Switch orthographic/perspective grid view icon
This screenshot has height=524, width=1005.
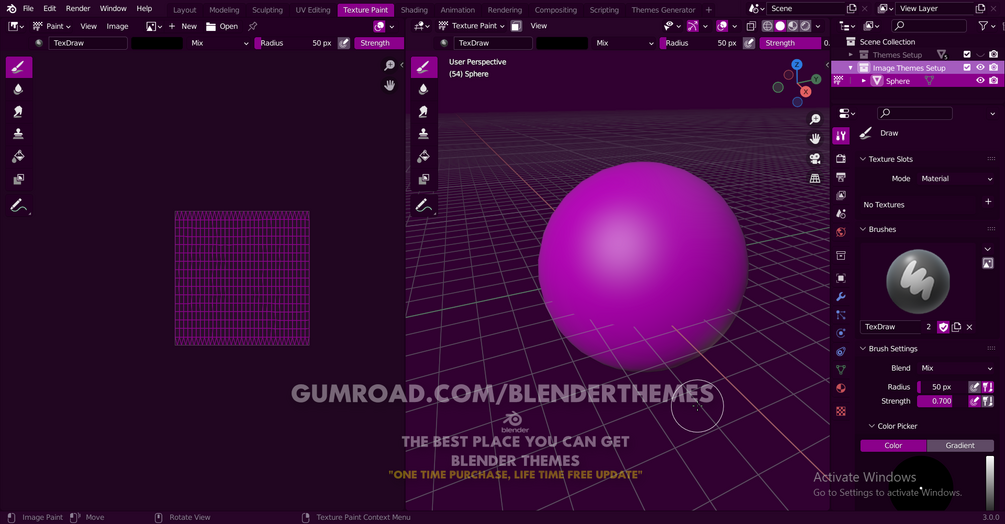click(815, 179)
